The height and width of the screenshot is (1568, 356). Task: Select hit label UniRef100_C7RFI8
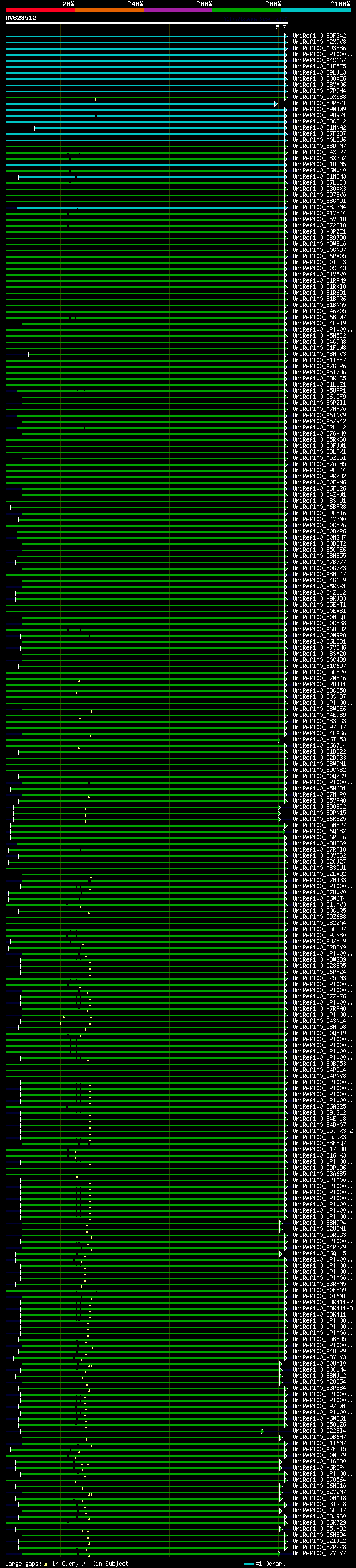pos(319,850)
